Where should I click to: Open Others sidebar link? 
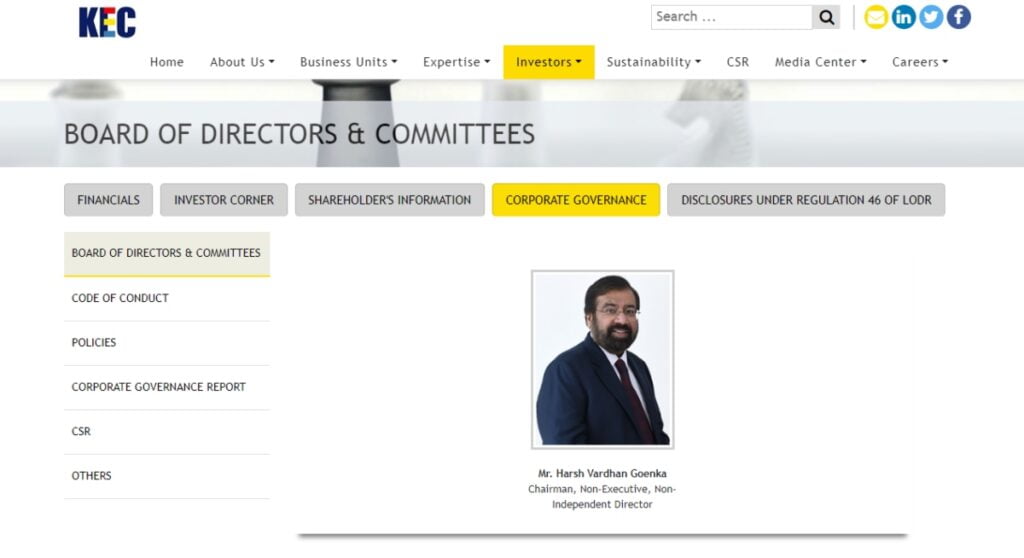tap(167, 476)
